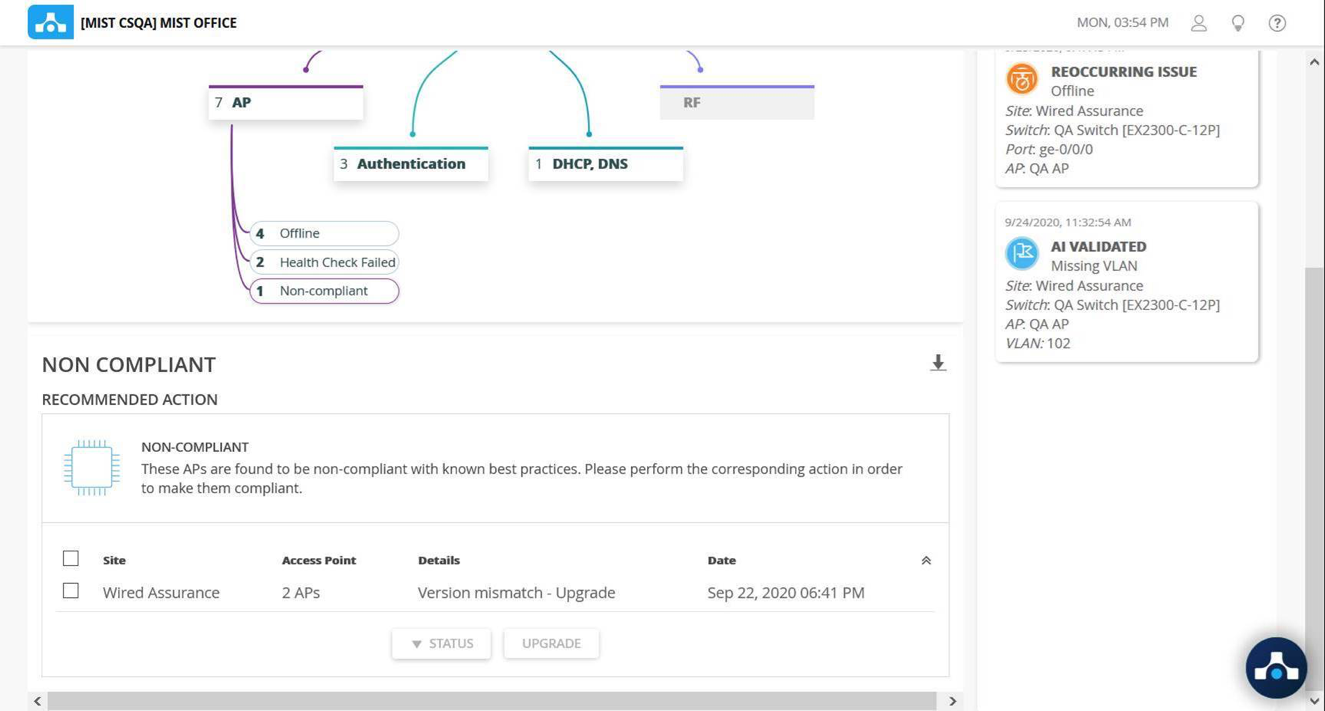The width and height of the screenshot is (1325, 711).
Task: Open the Authentication category node
Action: [411, 164]
